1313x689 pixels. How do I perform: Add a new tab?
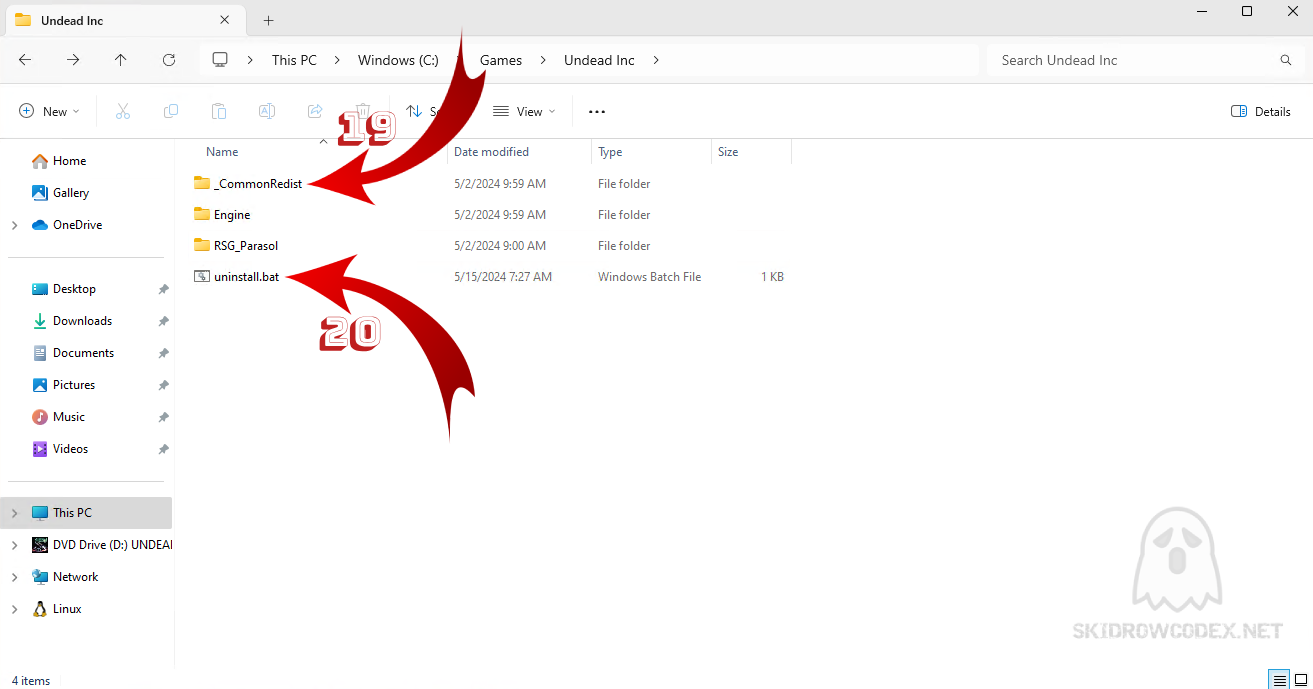point(268,20)
